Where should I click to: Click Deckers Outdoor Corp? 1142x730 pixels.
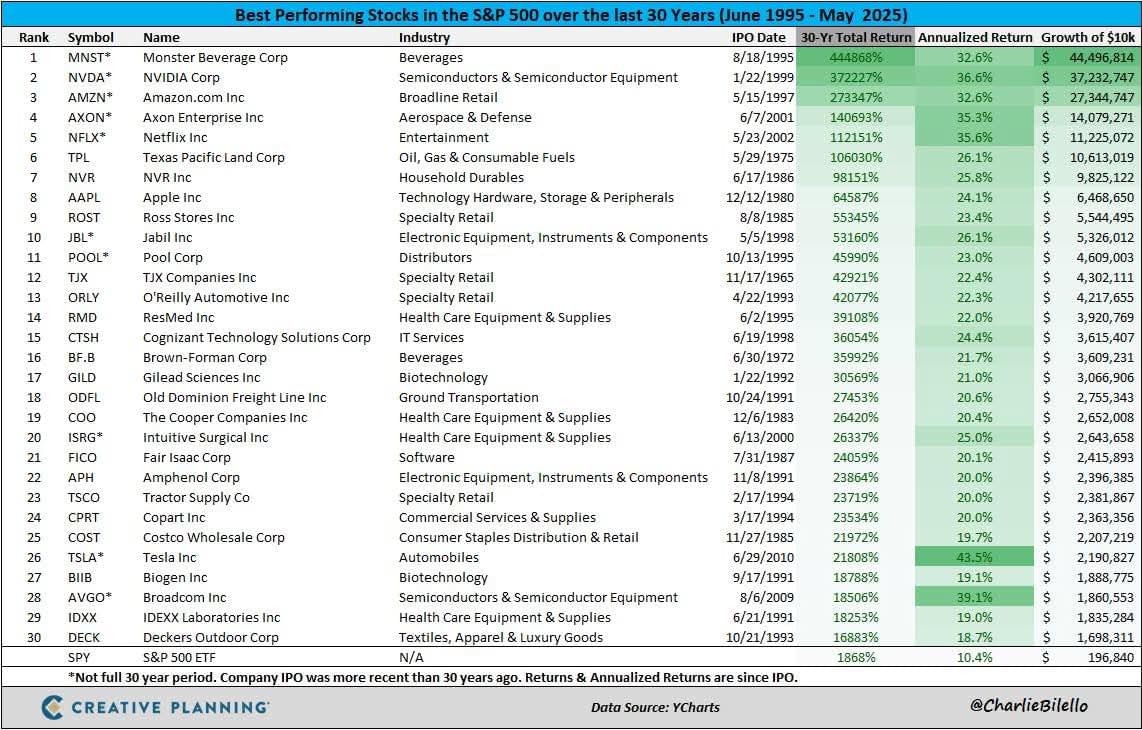210,638
